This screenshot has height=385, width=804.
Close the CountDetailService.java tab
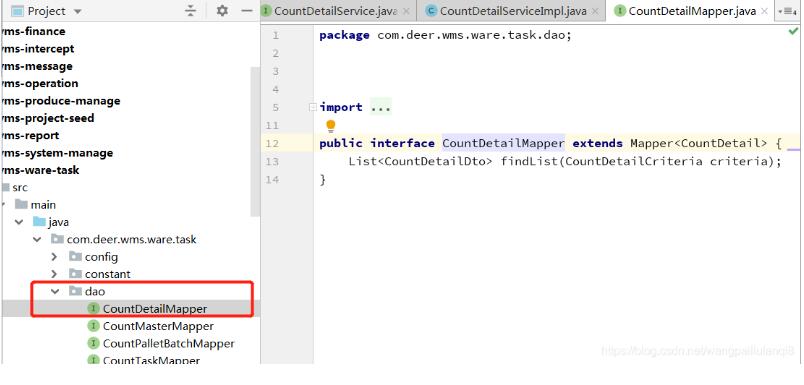pos(407,11)
